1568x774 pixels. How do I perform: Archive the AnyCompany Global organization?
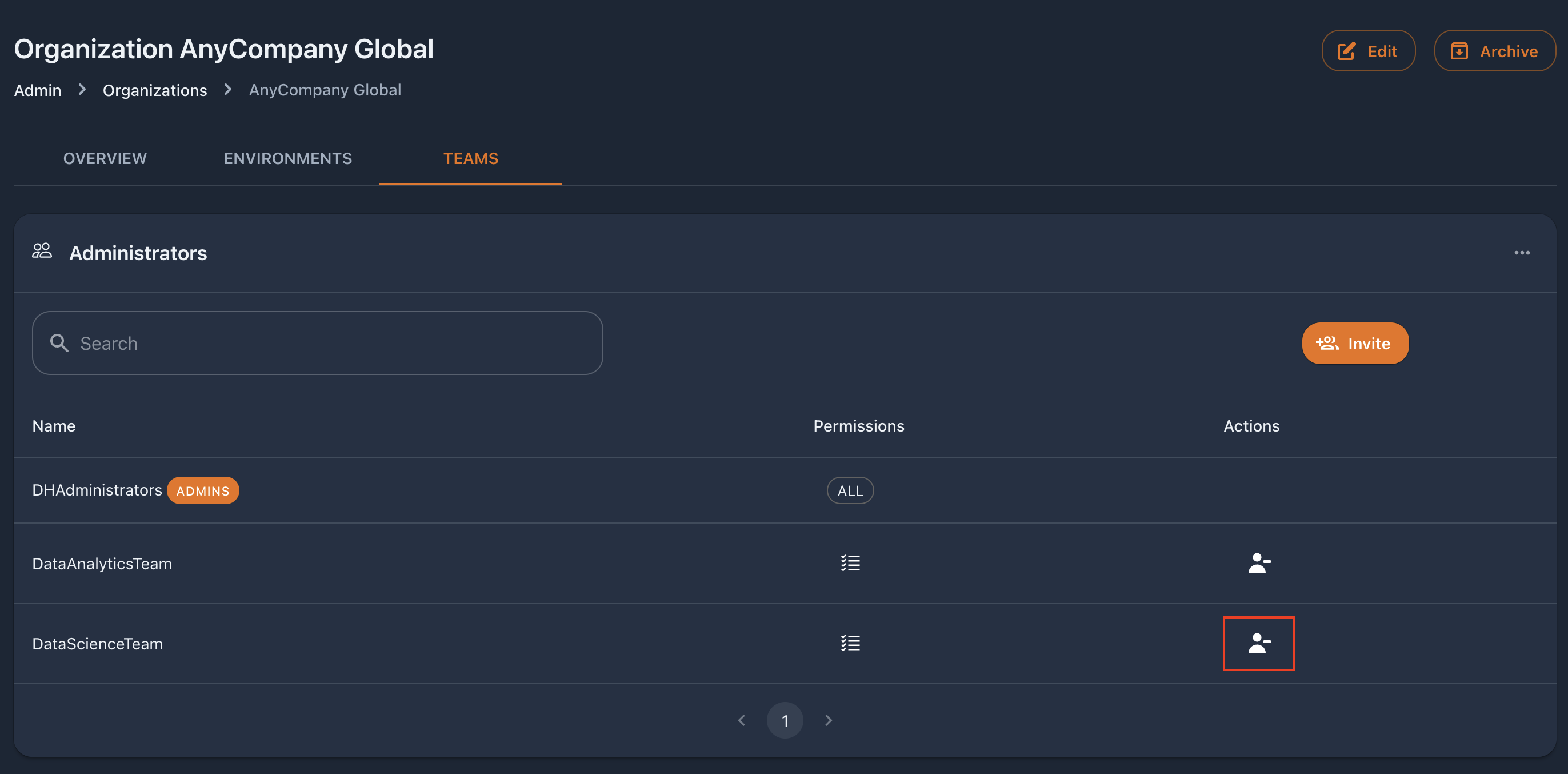(1494, 50)
